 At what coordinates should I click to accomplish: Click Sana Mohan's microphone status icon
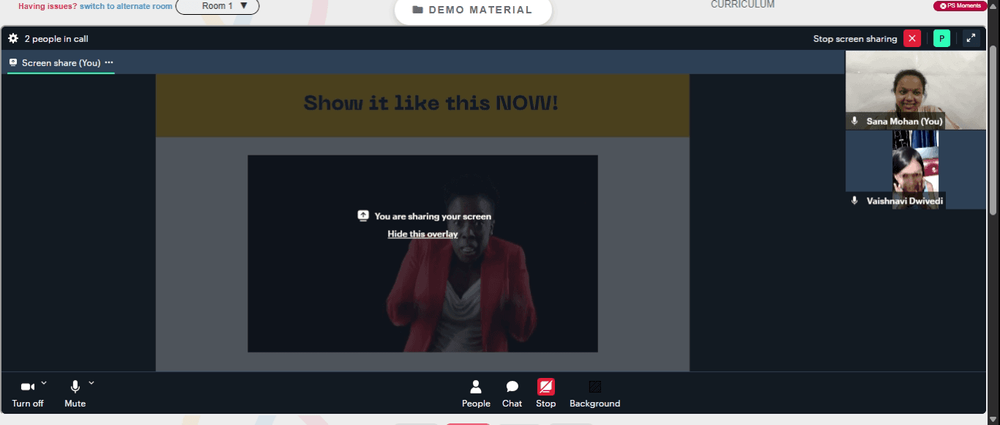[x=855, y=121]
